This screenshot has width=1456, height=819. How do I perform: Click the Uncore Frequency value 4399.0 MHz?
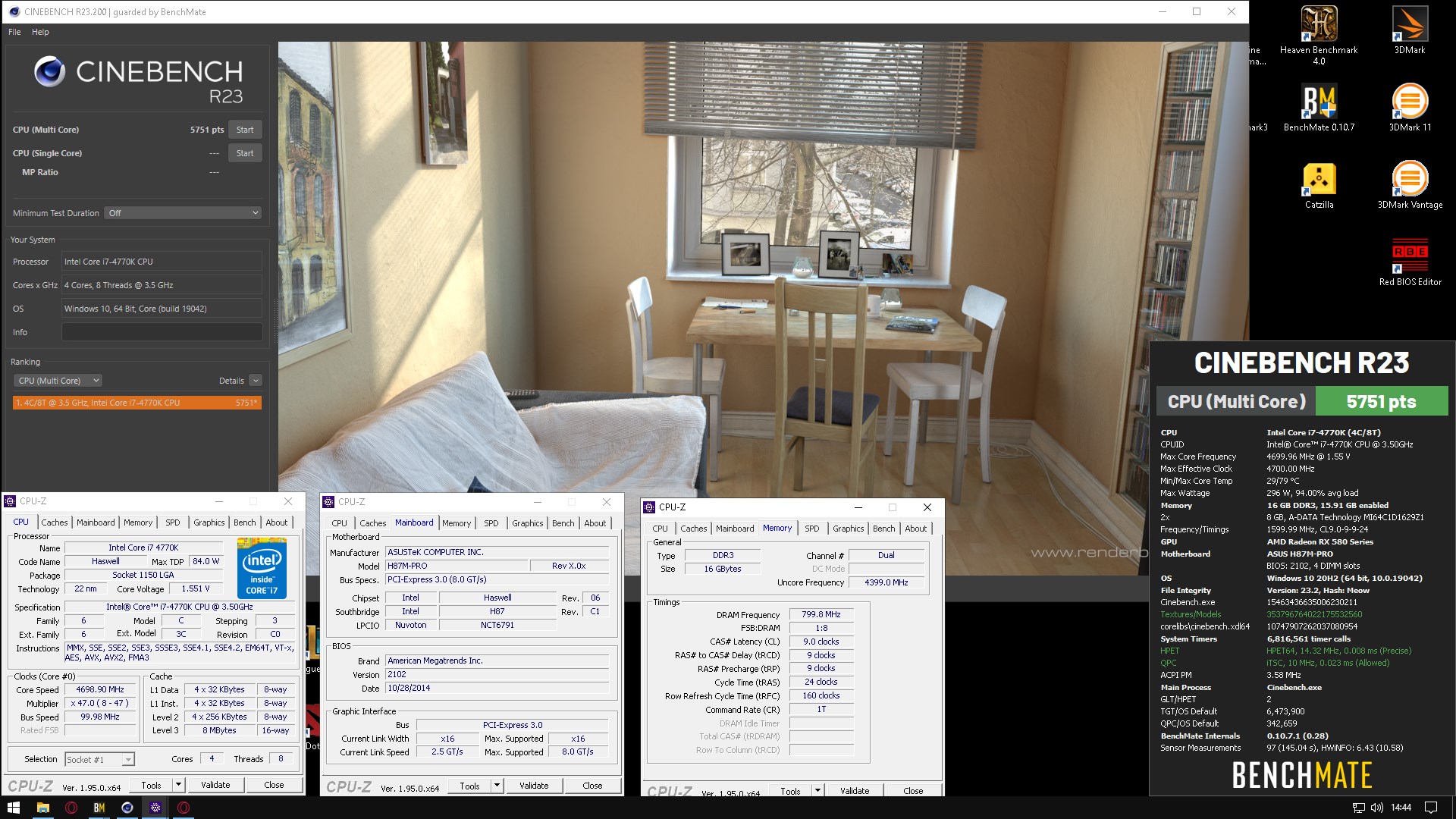coord(886,582)
